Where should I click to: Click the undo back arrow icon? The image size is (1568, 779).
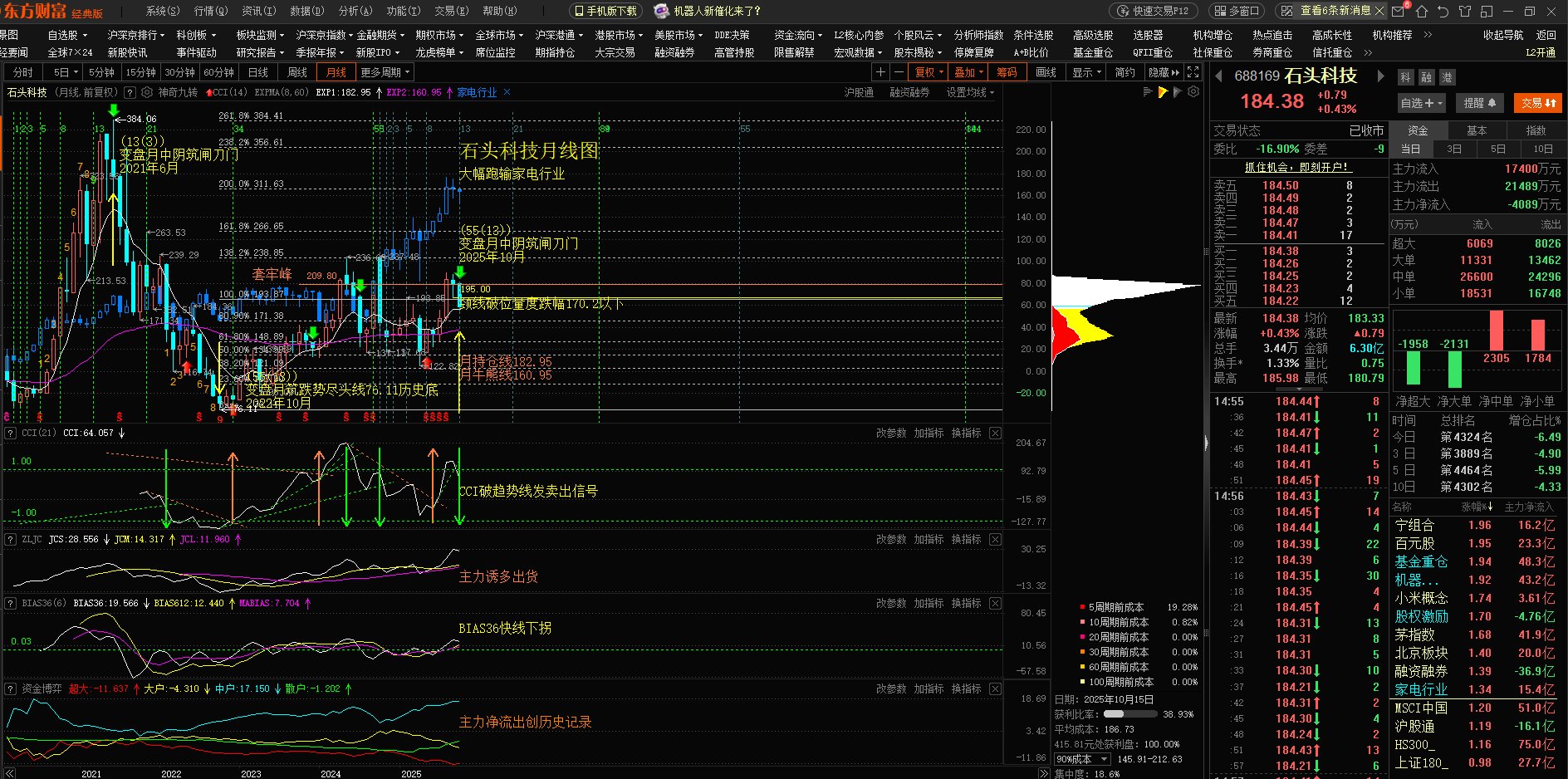[1443, 11]
